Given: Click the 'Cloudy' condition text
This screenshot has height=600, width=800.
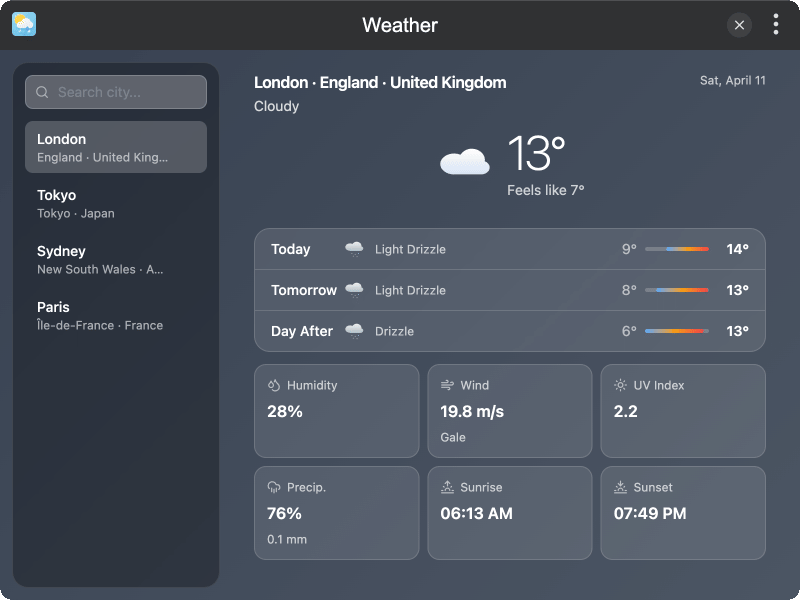Looking at the screenshot, I should 277,107.
